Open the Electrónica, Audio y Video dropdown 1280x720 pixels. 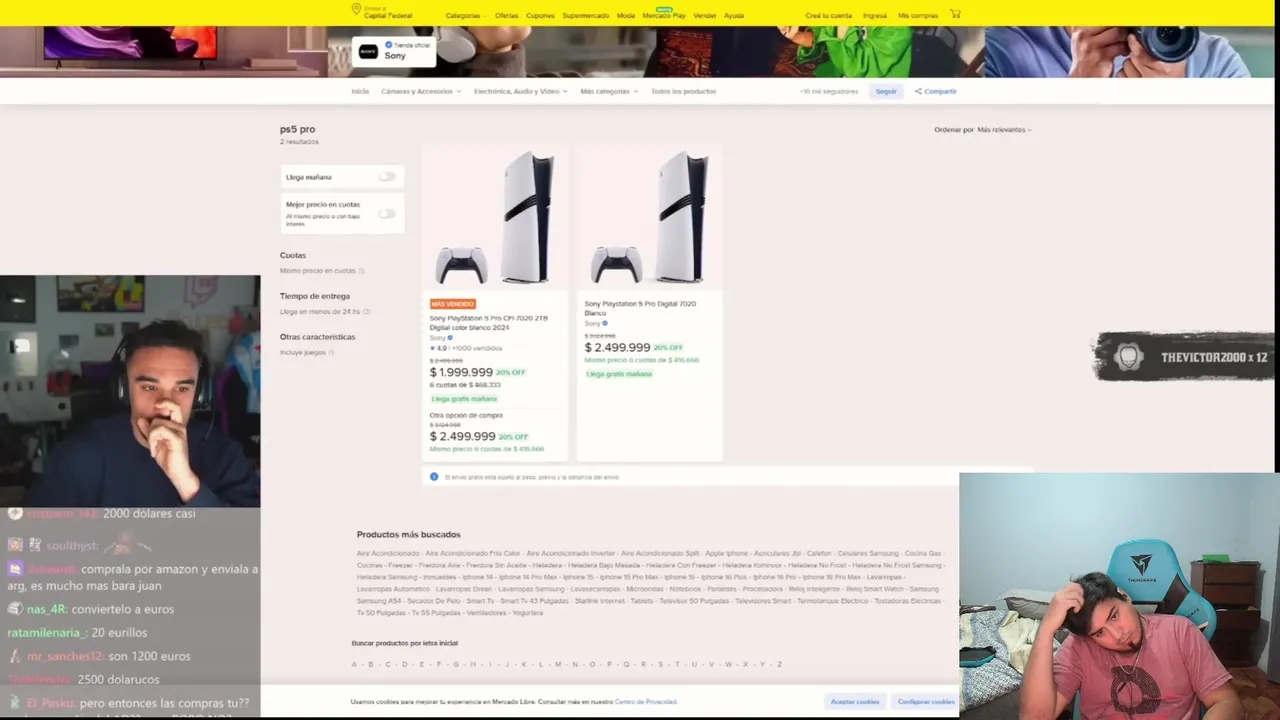[x=521, y=91]
